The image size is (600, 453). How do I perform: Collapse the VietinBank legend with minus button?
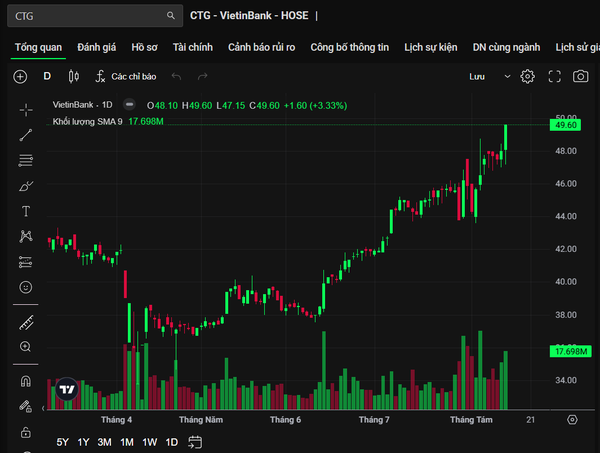tap(129, 104)
